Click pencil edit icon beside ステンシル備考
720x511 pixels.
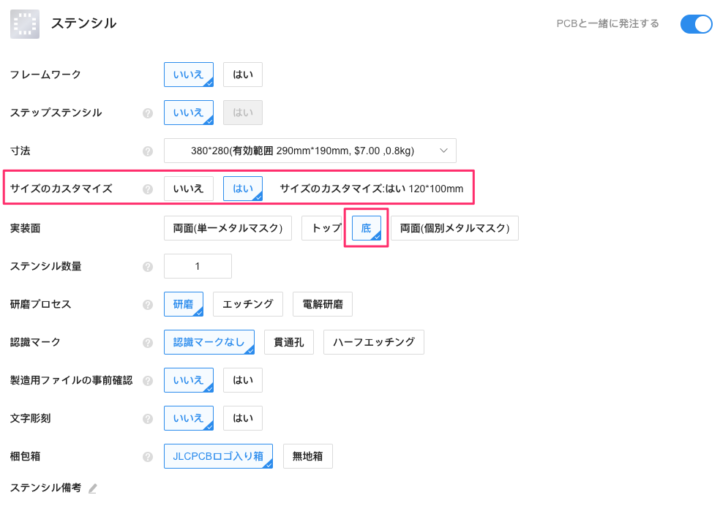(x=93, y=489)
